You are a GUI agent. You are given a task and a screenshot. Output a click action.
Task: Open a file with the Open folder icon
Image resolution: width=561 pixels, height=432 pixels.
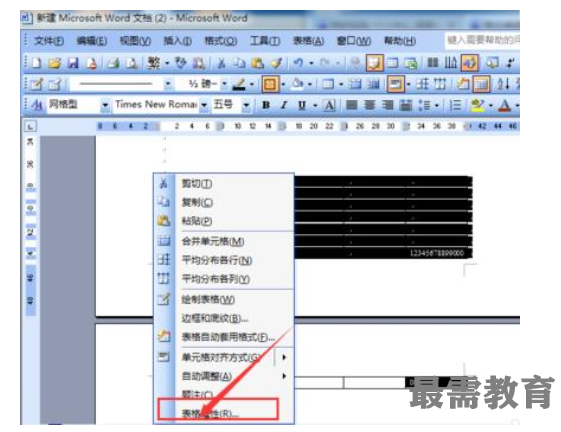click(x=54, y=63)
